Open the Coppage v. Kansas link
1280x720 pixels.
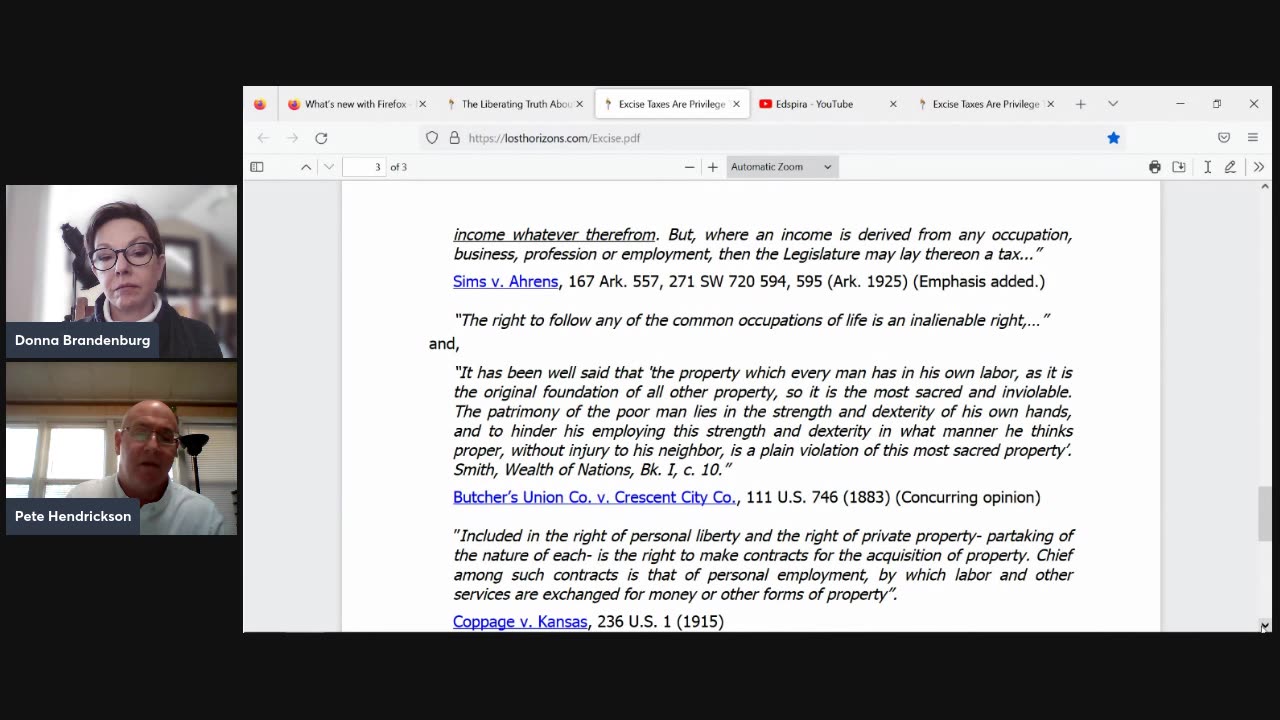[520, 622]
